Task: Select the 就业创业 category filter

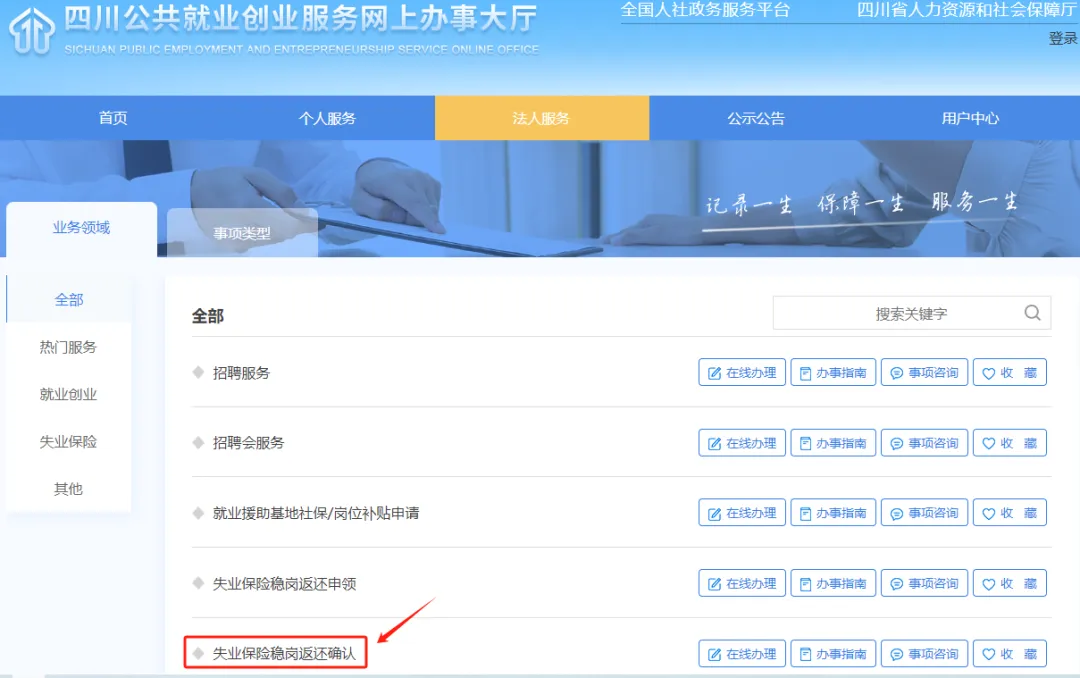Action: coord(67,394)
